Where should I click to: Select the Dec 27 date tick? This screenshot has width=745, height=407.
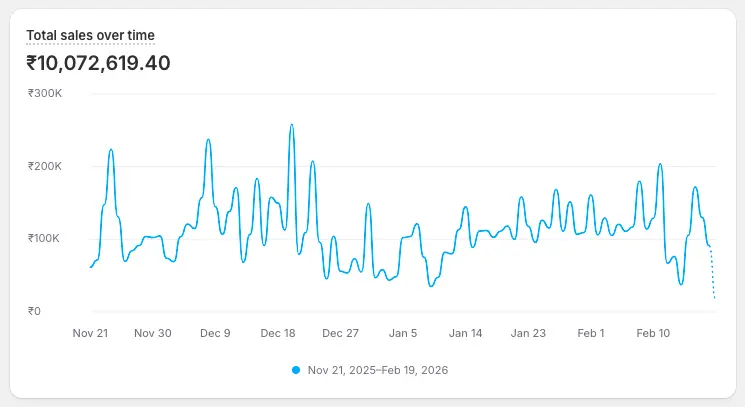pos(340,333)
